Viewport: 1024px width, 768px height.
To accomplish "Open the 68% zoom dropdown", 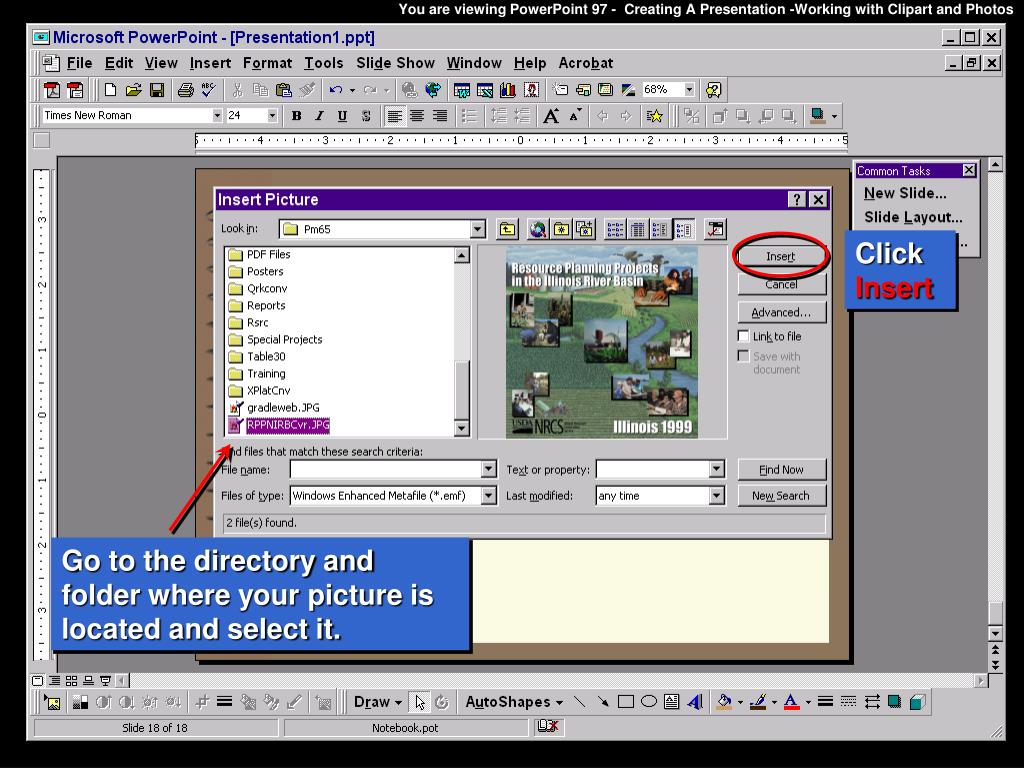I will 689,89.
